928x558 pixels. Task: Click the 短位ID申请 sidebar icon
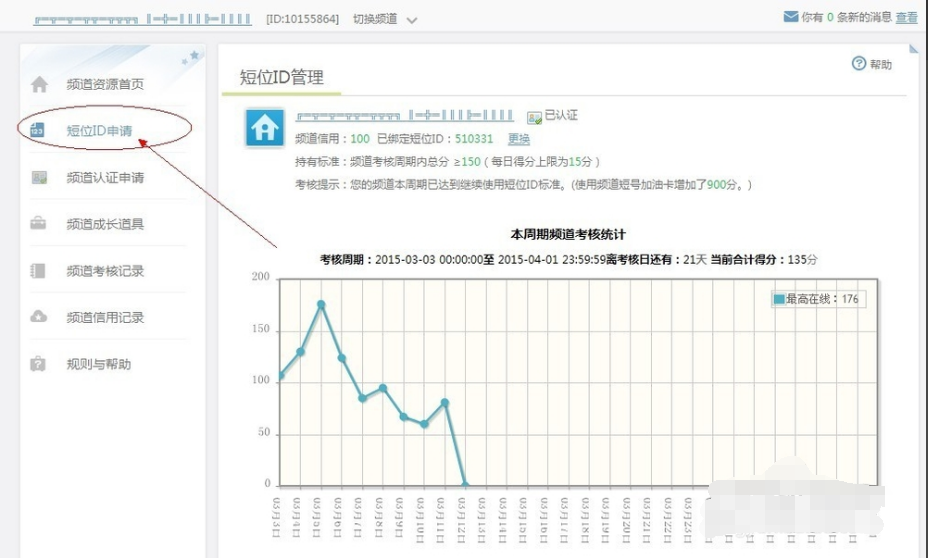(37, 130)
